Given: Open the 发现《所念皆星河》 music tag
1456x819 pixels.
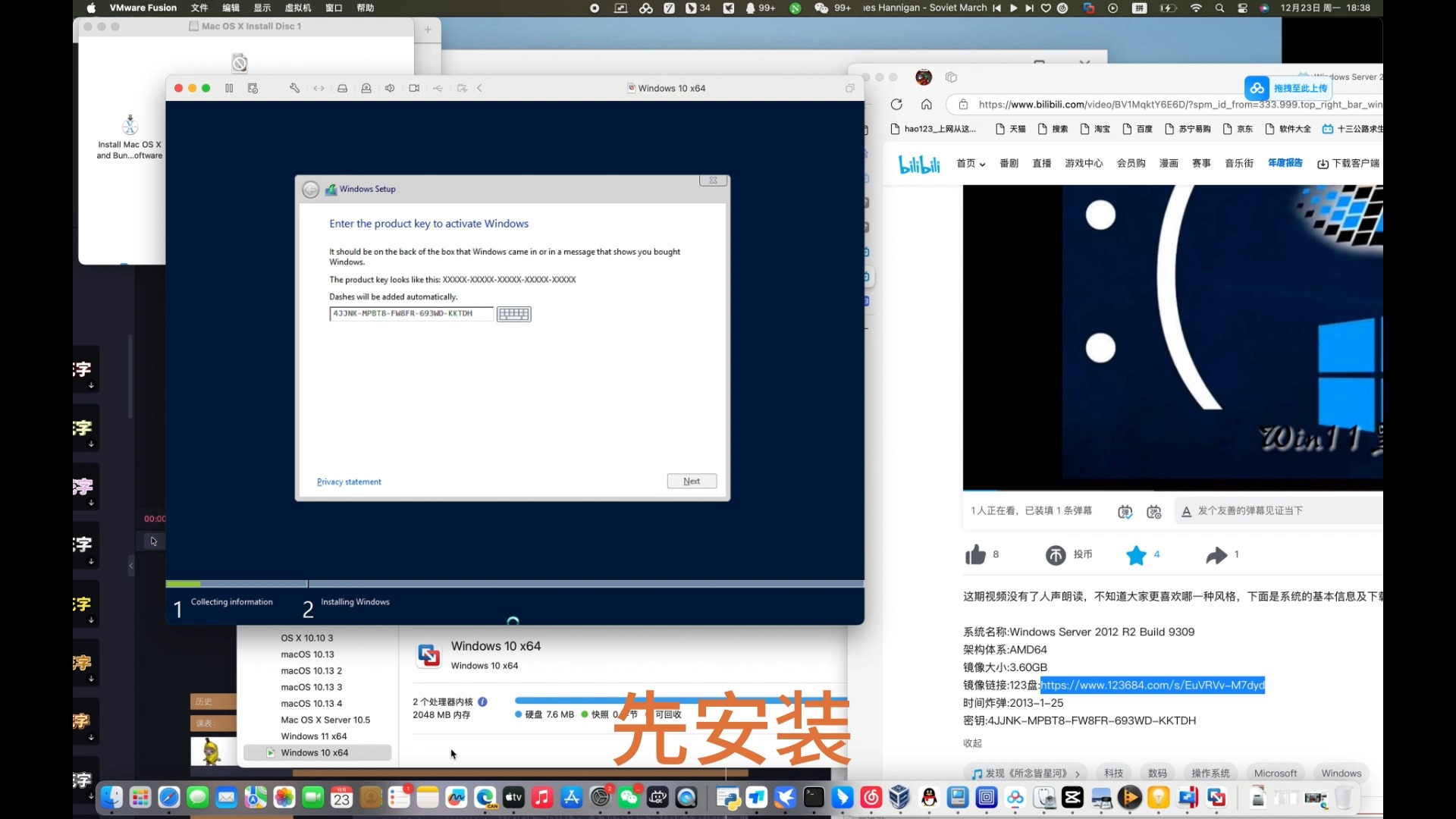Looking at the screenshot, I should 1026,773.
